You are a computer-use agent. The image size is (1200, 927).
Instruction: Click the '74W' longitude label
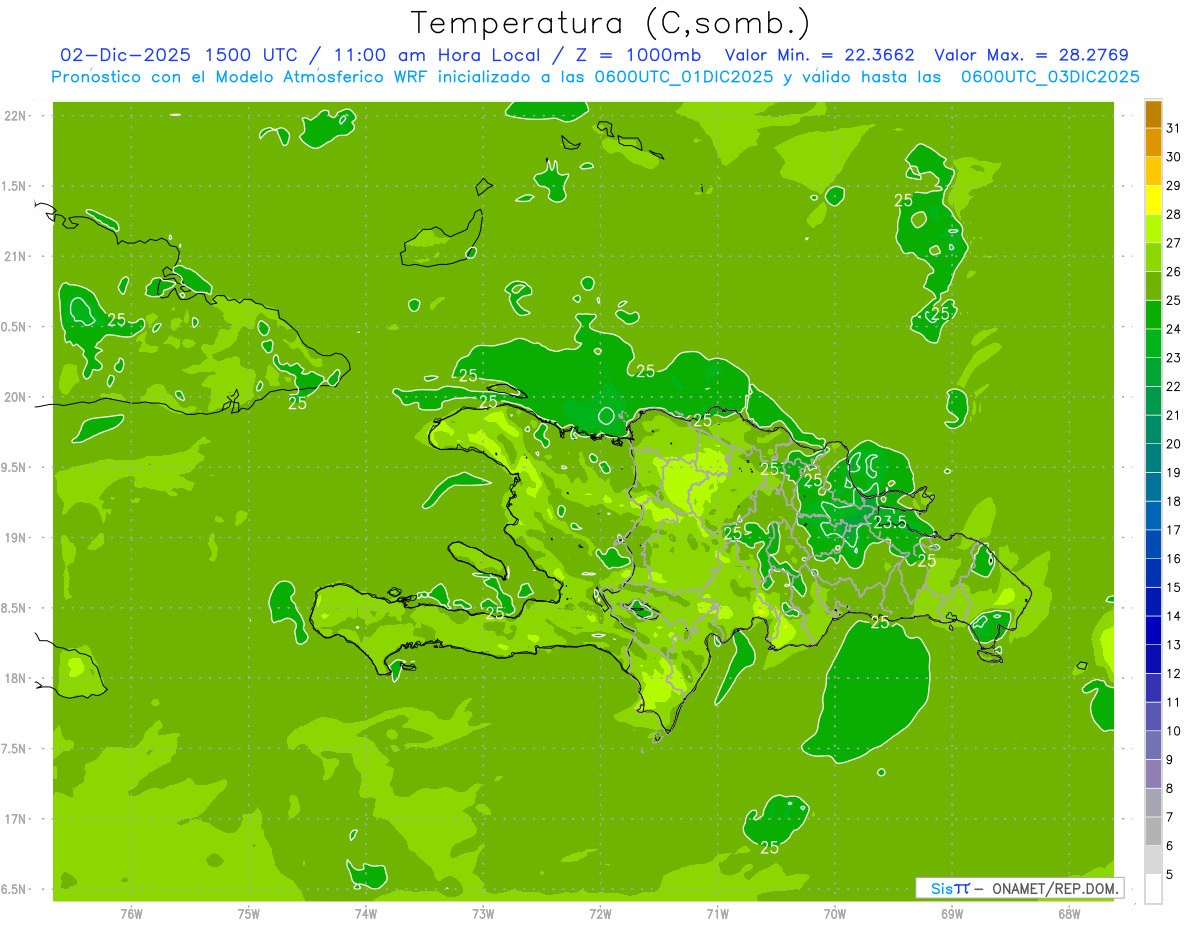coord(366,914)
